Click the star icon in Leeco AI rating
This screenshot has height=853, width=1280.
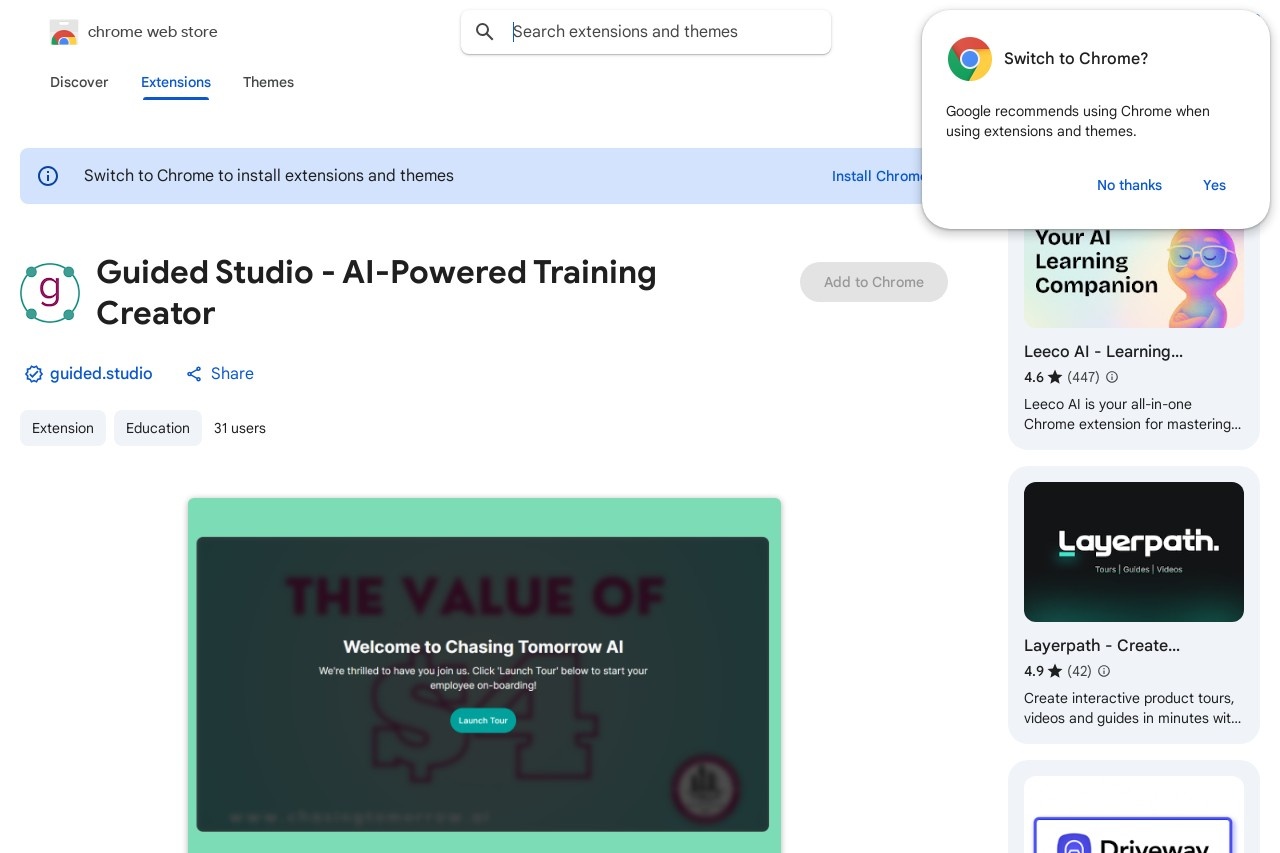pos(1055,377)
